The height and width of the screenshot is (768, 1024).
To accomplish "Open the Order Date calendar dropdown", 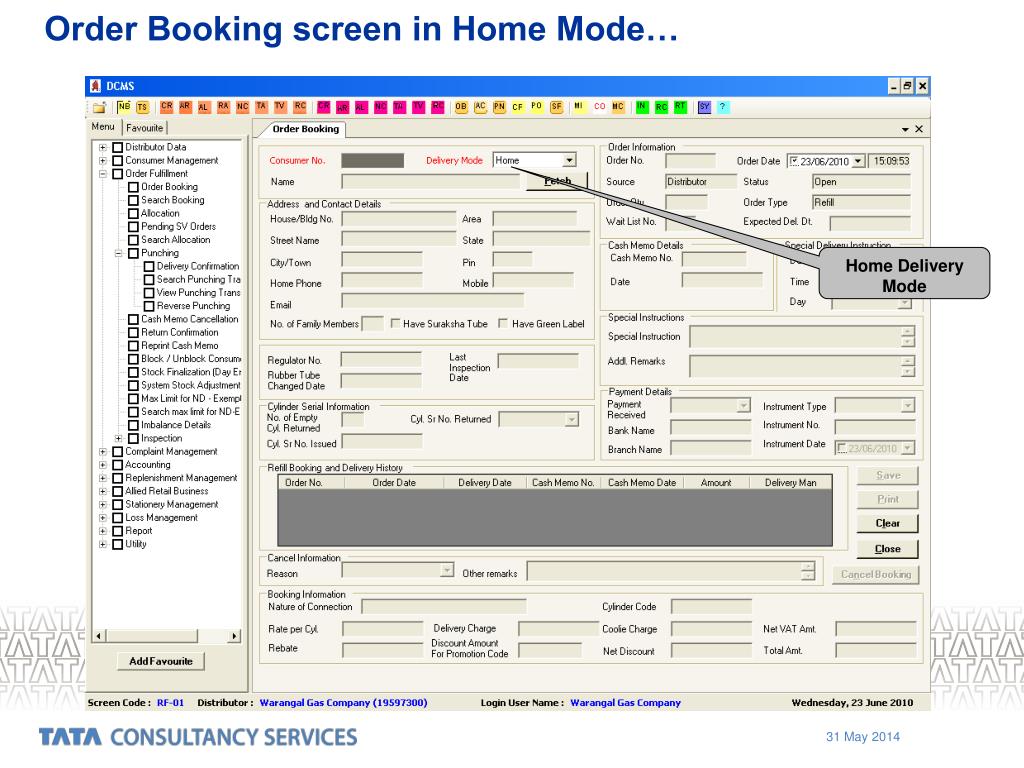I will tap(858, 161).
